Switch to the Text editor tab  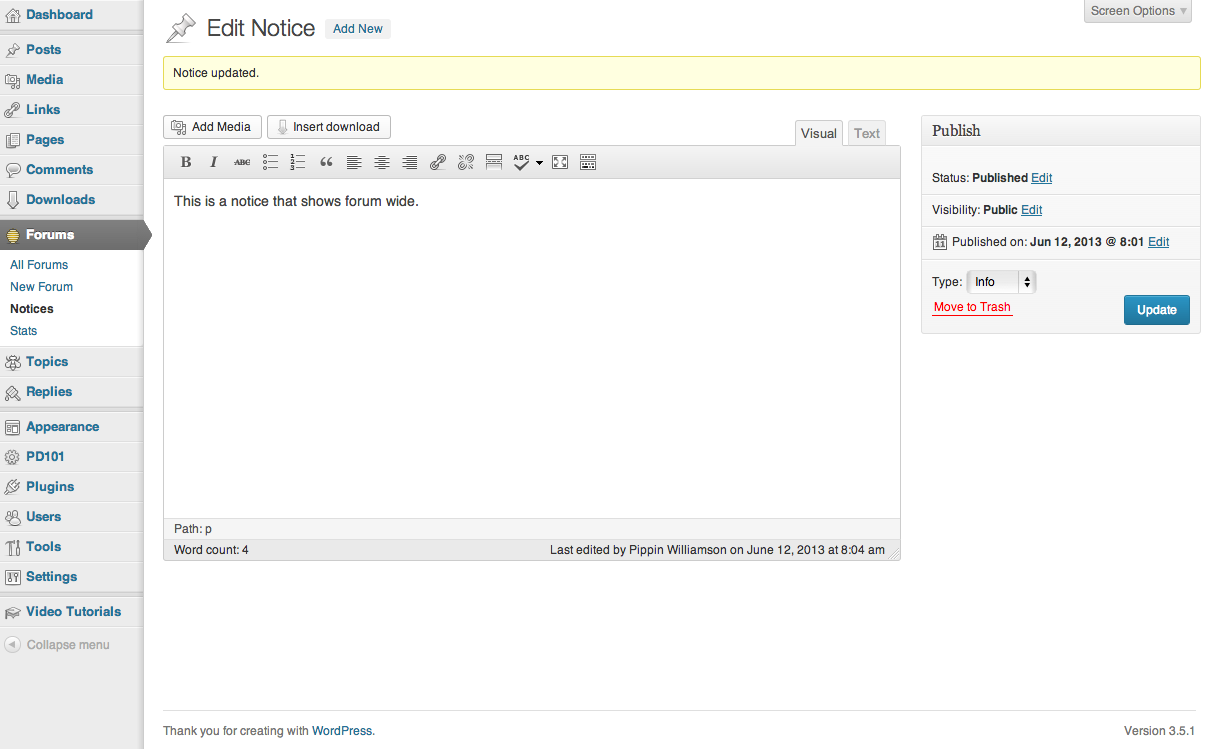[x=867, y=133]
